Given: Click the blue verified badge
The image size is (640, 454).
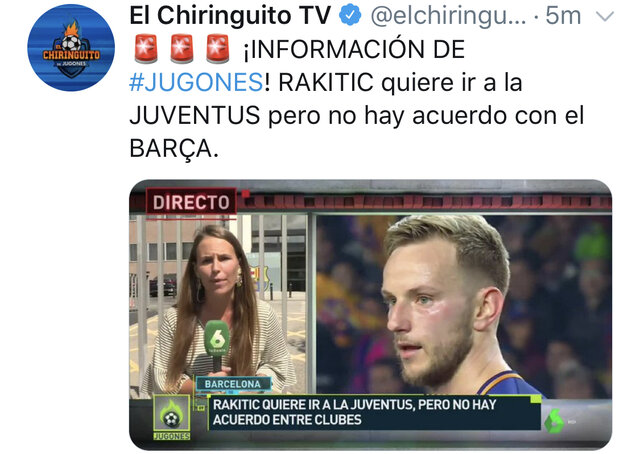Looking at the screenshot, I should [350, 15].
